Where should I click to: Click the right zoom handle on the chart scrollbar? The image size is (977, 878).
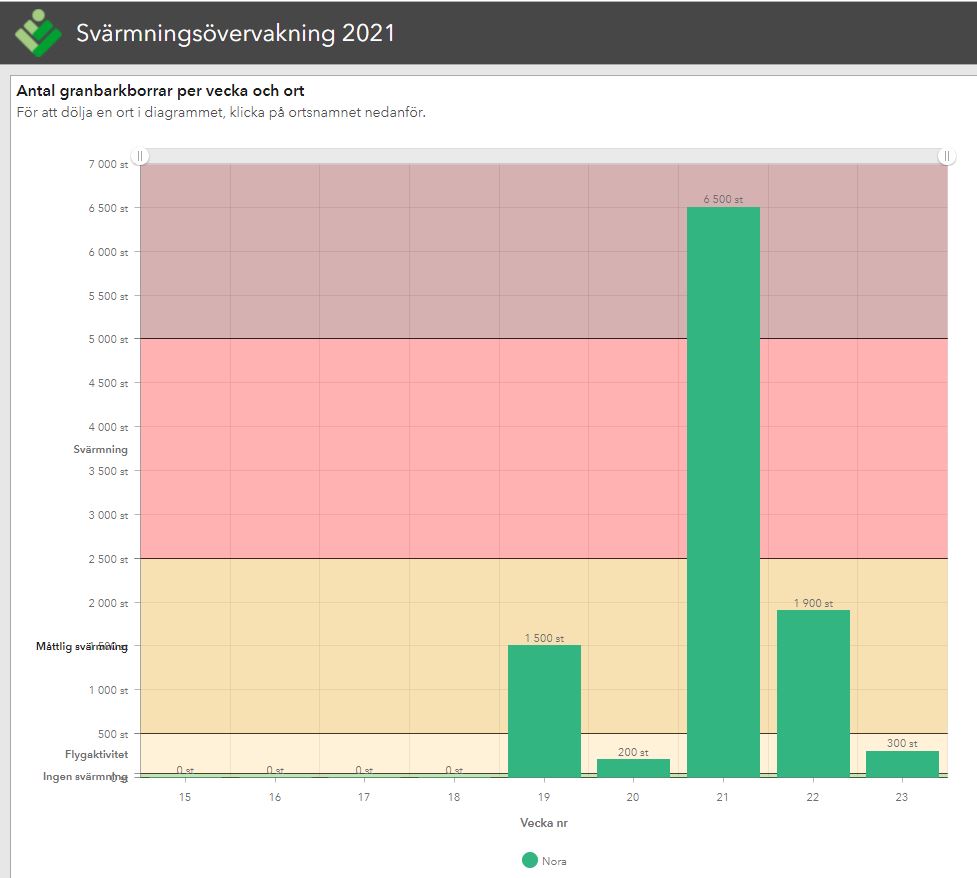tap(945, 156)
